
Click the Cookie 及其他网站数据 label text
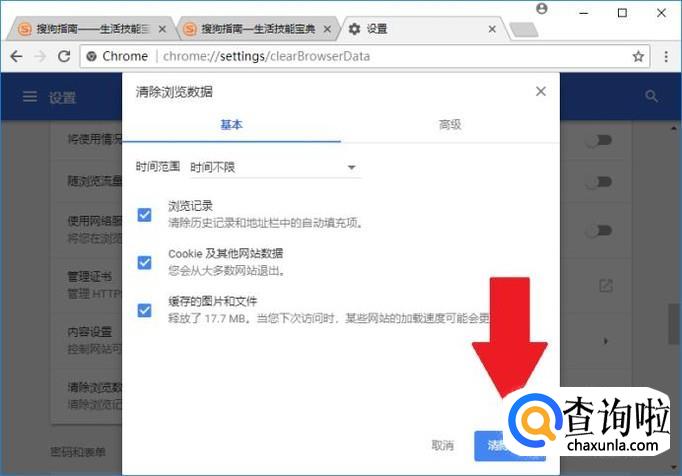point(226,253)
